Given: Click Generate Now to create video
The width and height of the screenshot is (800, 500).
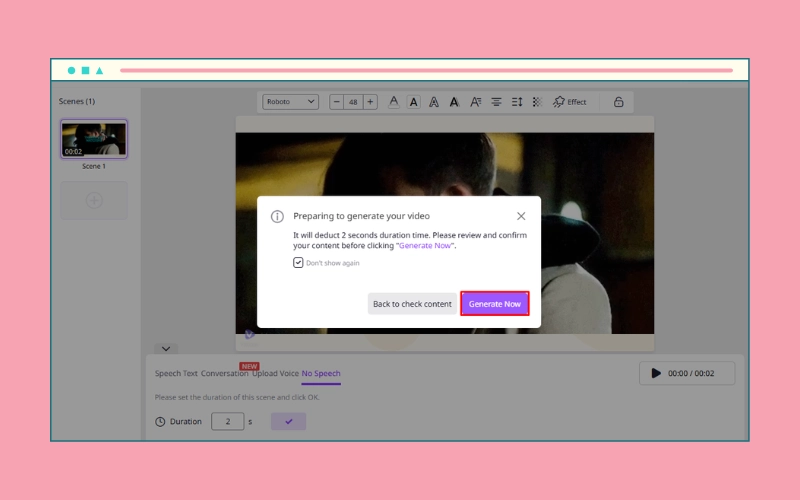Looking at the screenshot, I should coord(494,304).
